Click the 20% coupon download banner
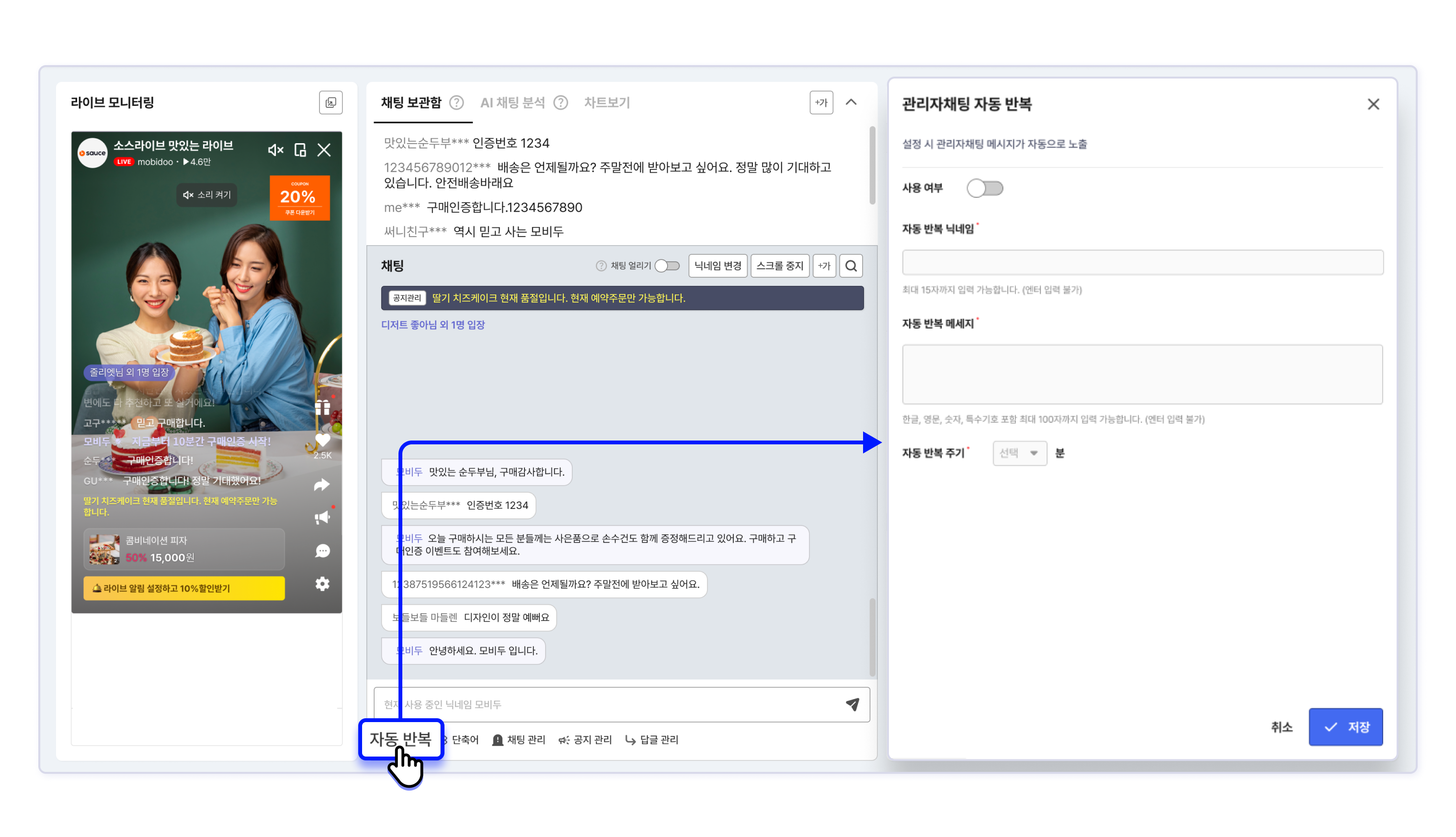Screen dimensions: 1456x837 coord(299,198)
